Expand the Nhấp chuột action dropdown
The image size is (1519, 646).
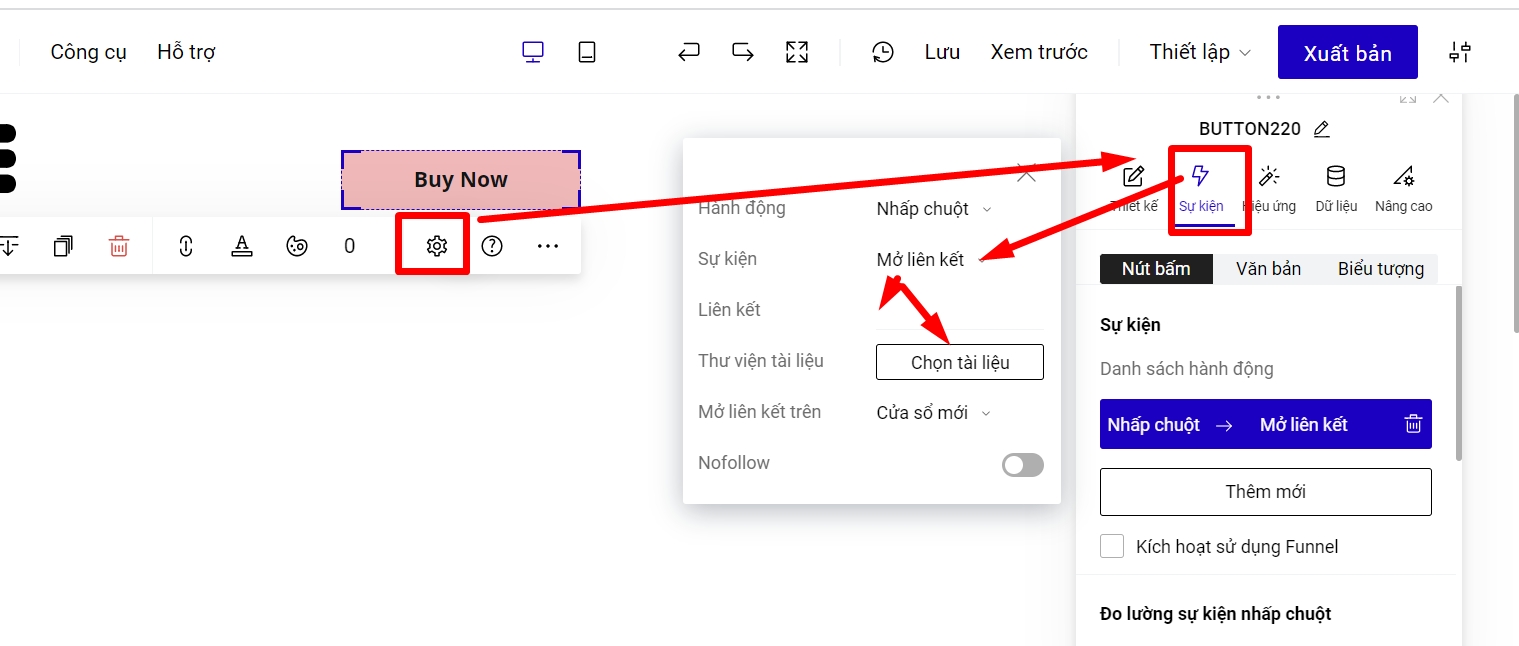(x=933, y=209)
